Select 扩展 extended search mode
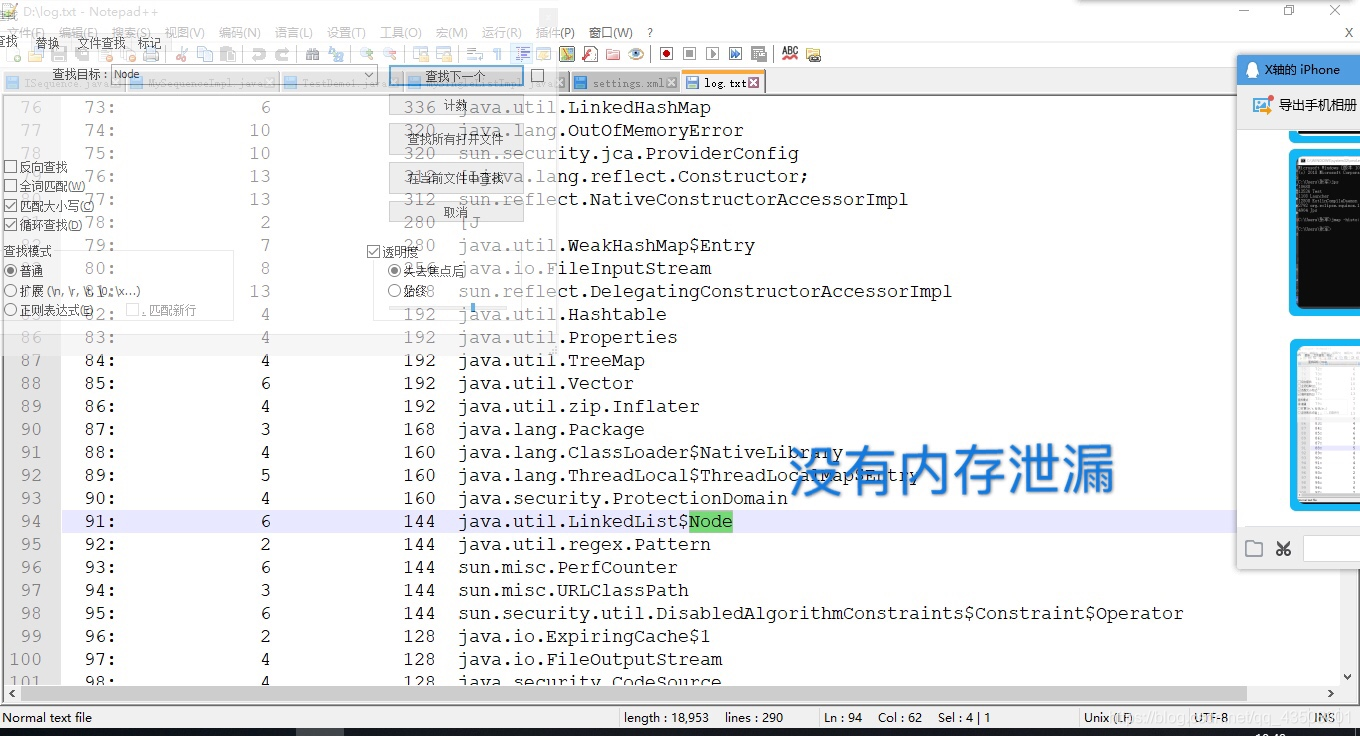The height and width of the screenshot is (736, 1360). pyautogui.click(x=11, y=291)
